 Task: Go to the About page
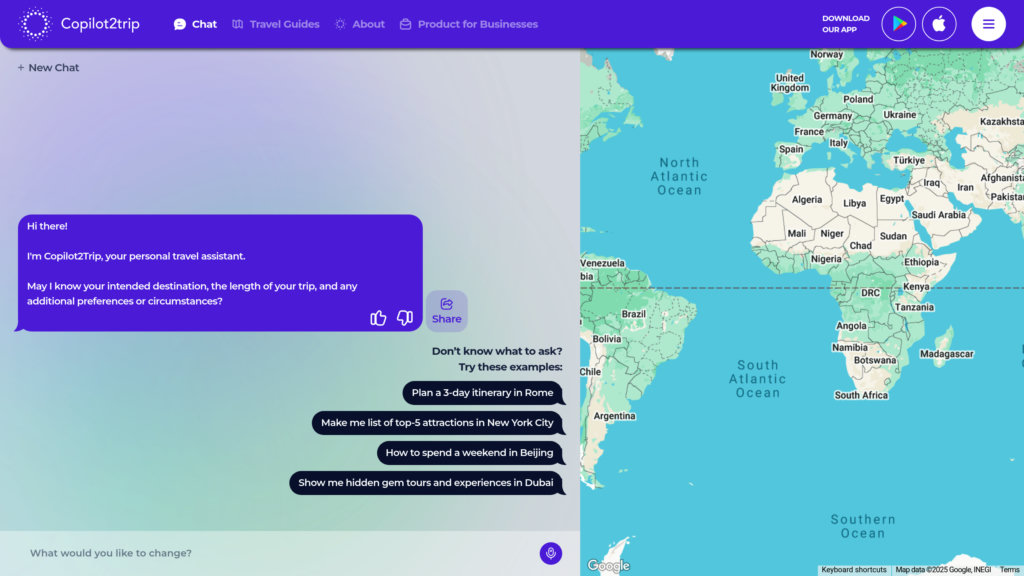coord(360,24)
